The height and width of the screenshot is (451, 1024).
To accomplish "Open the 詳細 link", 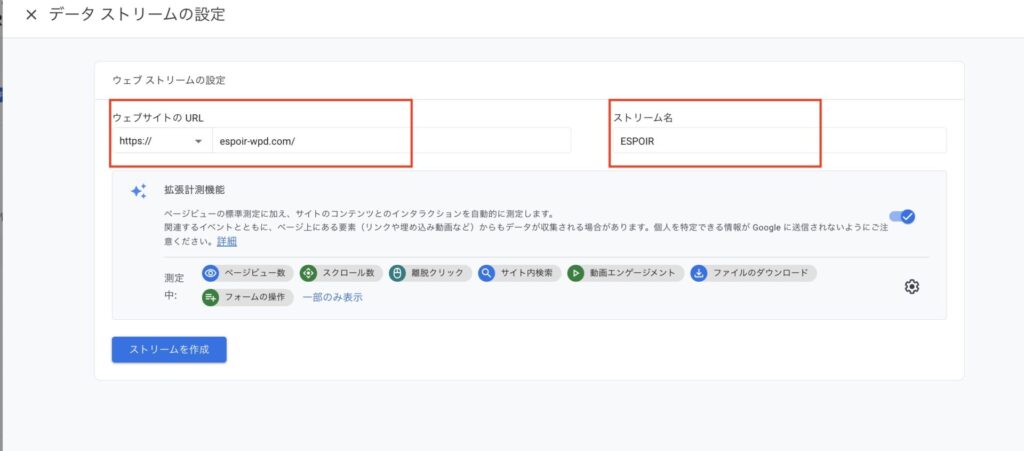I will coord(227,241).
